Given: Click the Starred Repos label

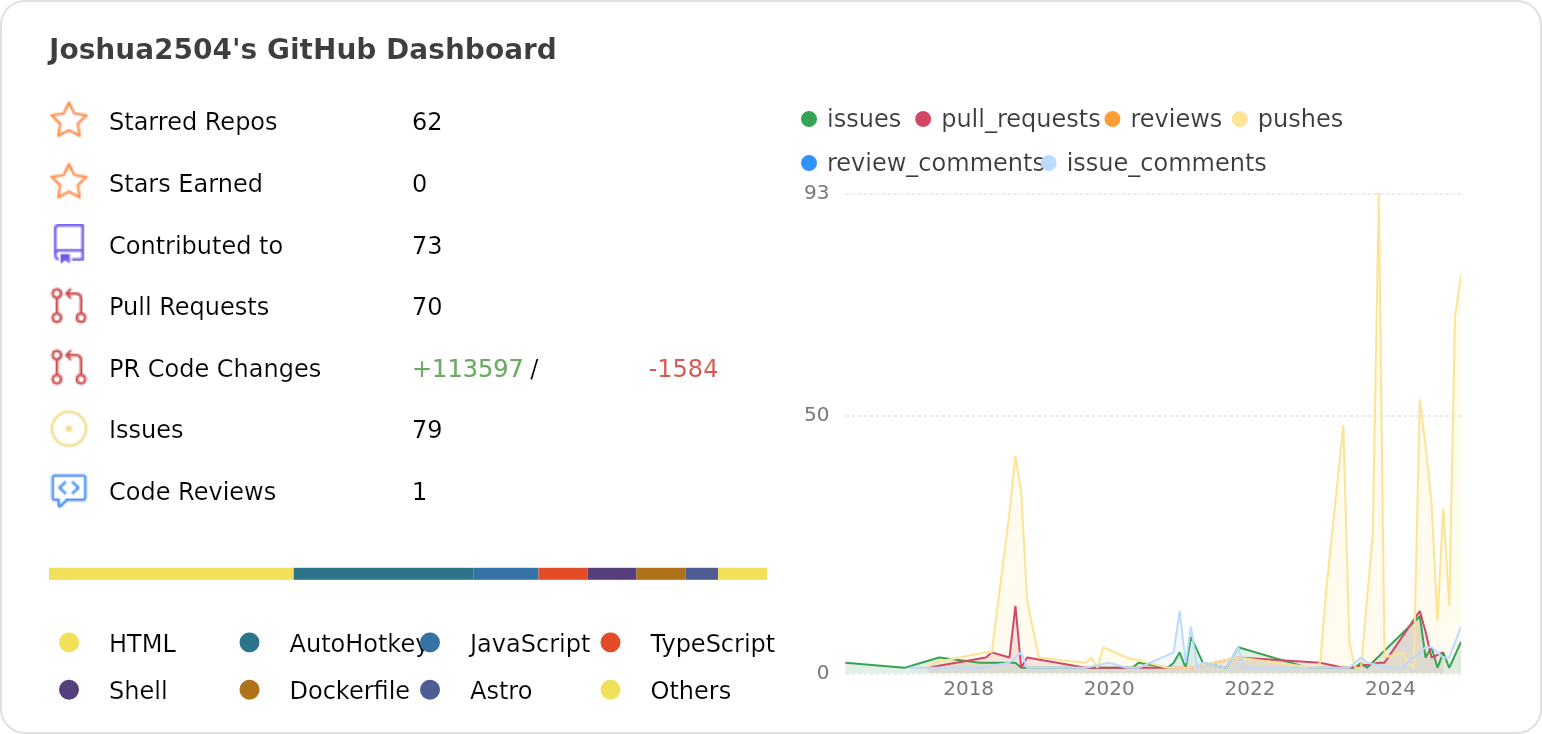Looking at the screenshot, I should (193, 122).
